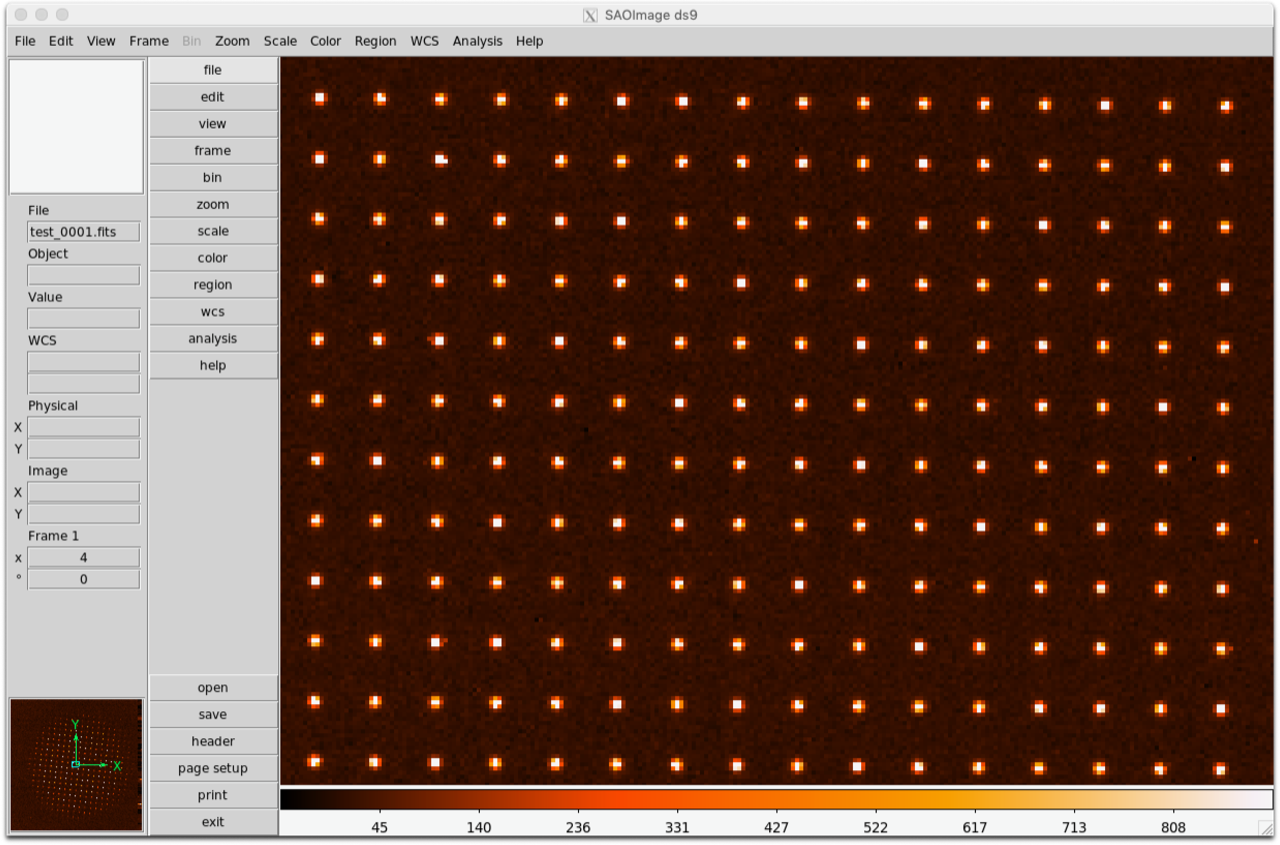Open the Analysis menu
This screenshot has width=1280, height=845.
(477, 41)
